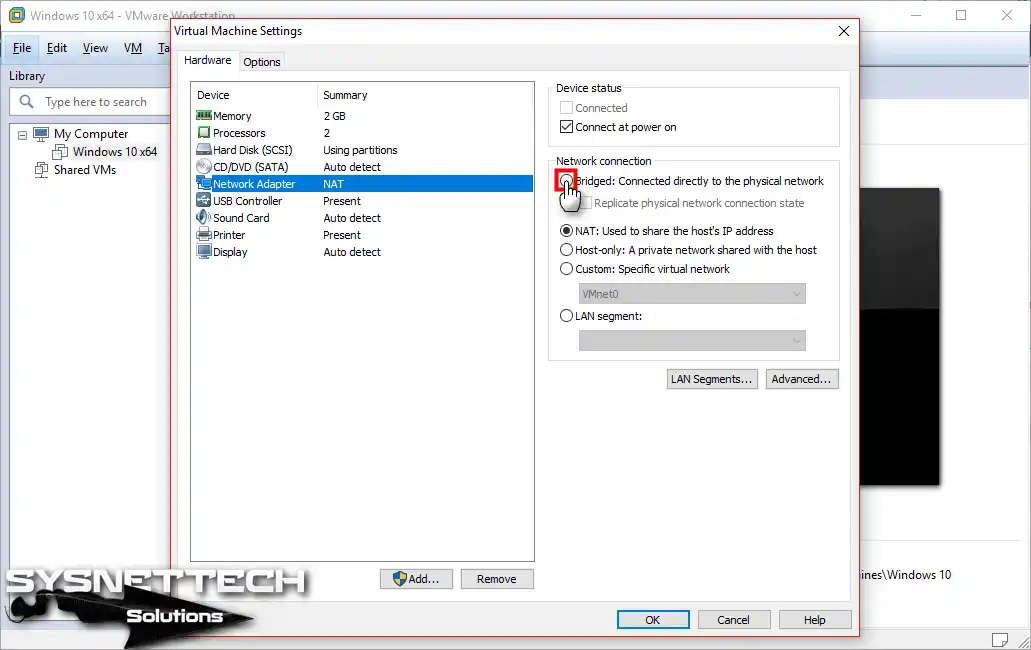Toggle Replicate physical network connection state

point(585,203)
